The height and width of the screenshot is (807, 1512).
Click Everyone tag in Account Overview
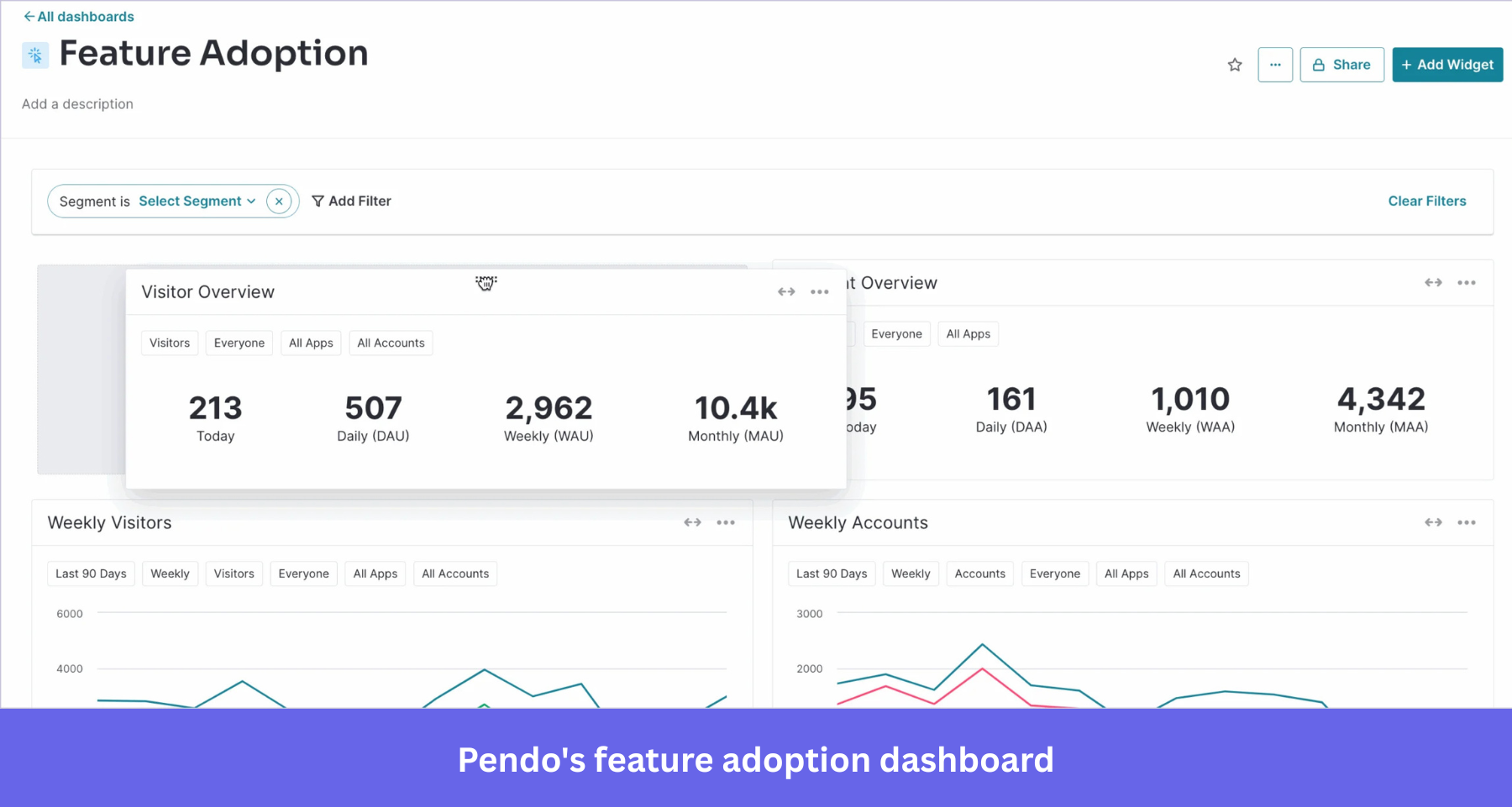896,334
